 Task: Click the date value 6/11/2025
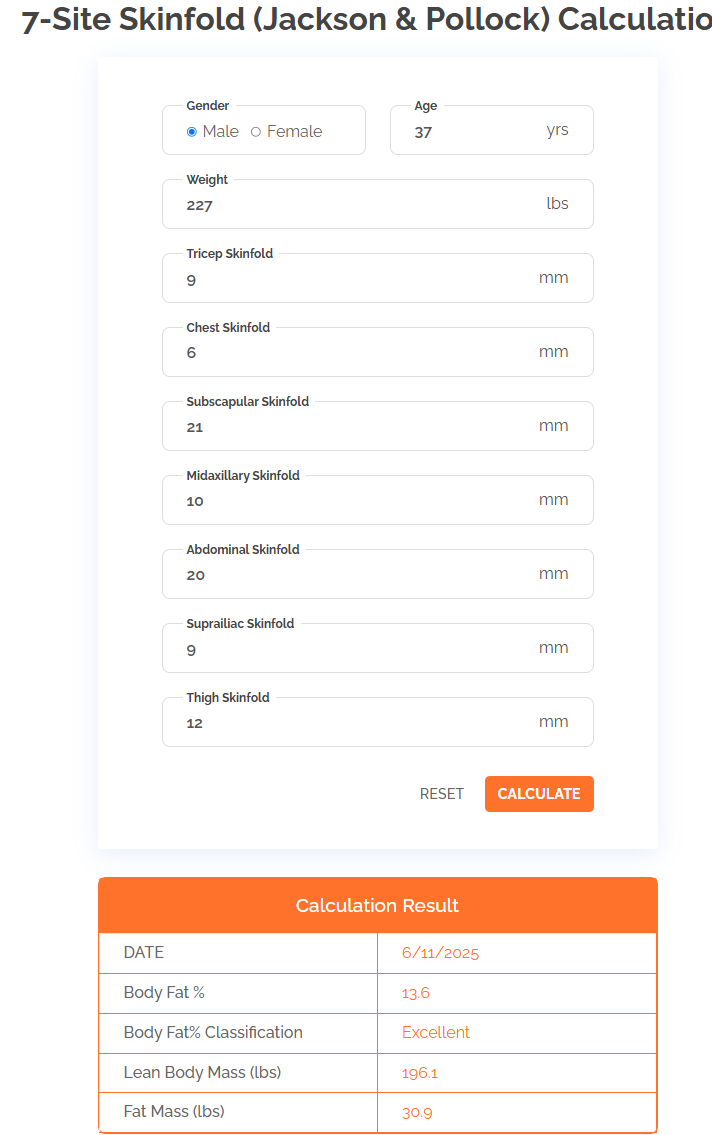[x=440, y=953]
